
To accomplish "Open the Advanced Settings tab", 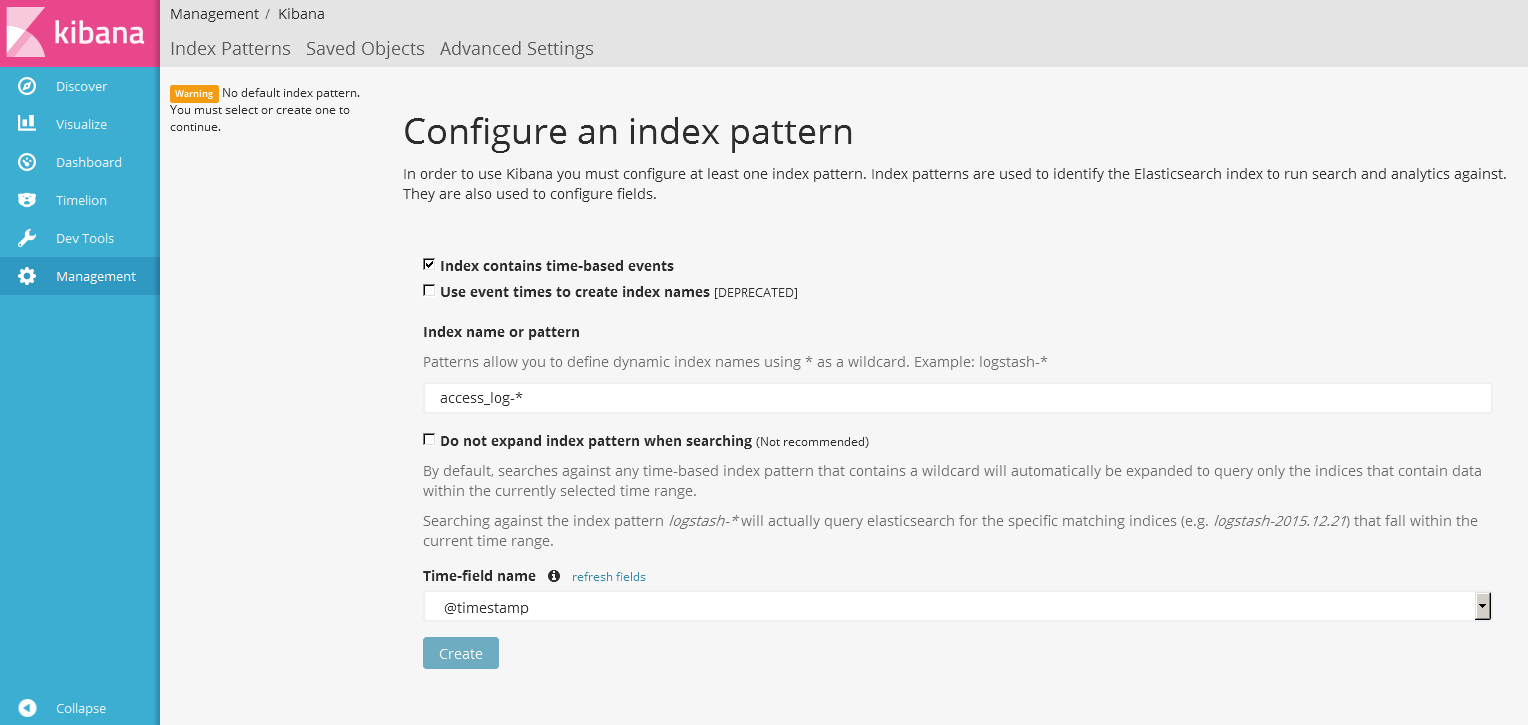I will click(x=516, y=48).
